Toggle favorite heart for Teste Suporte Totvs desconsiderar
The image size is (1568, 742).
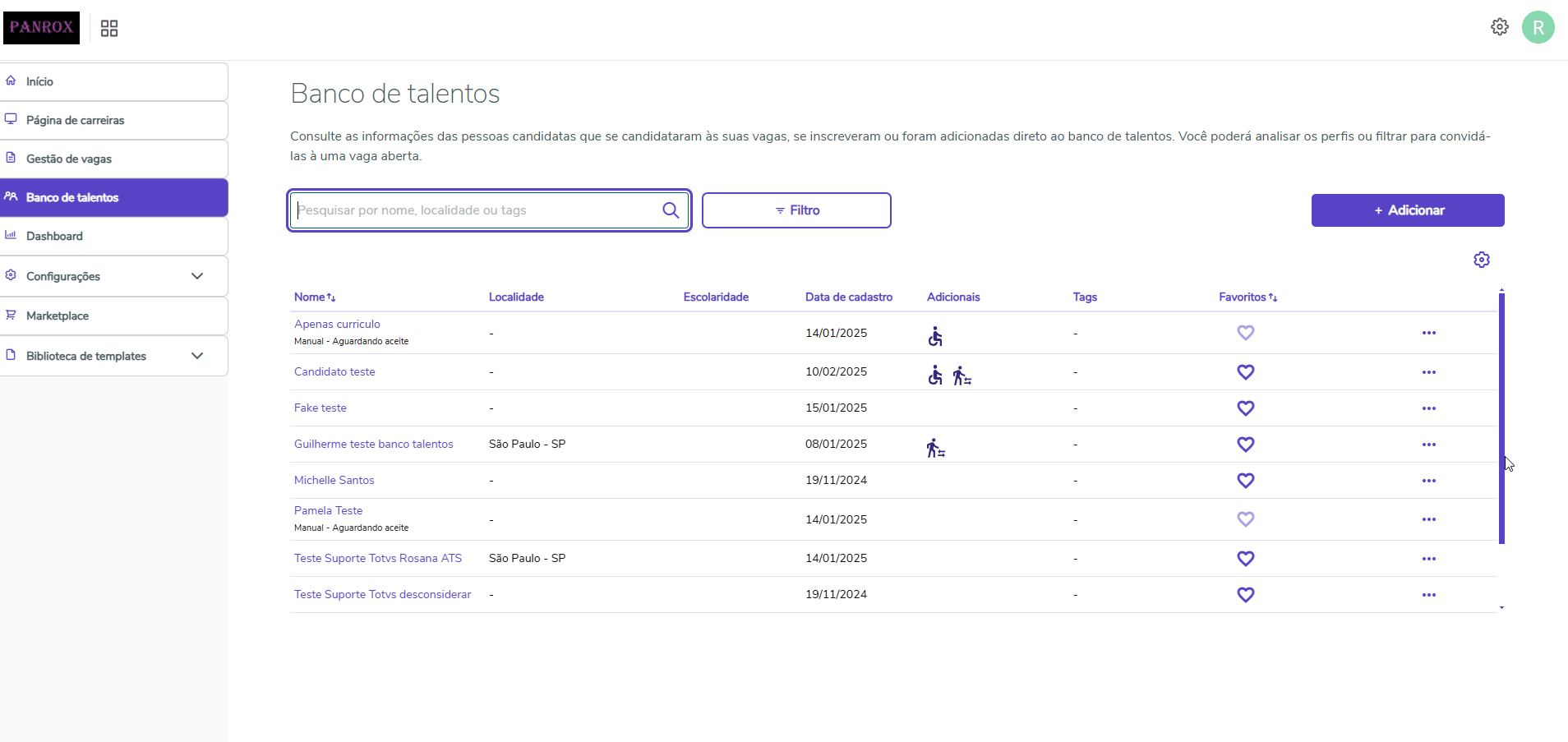coord(1246,595)
